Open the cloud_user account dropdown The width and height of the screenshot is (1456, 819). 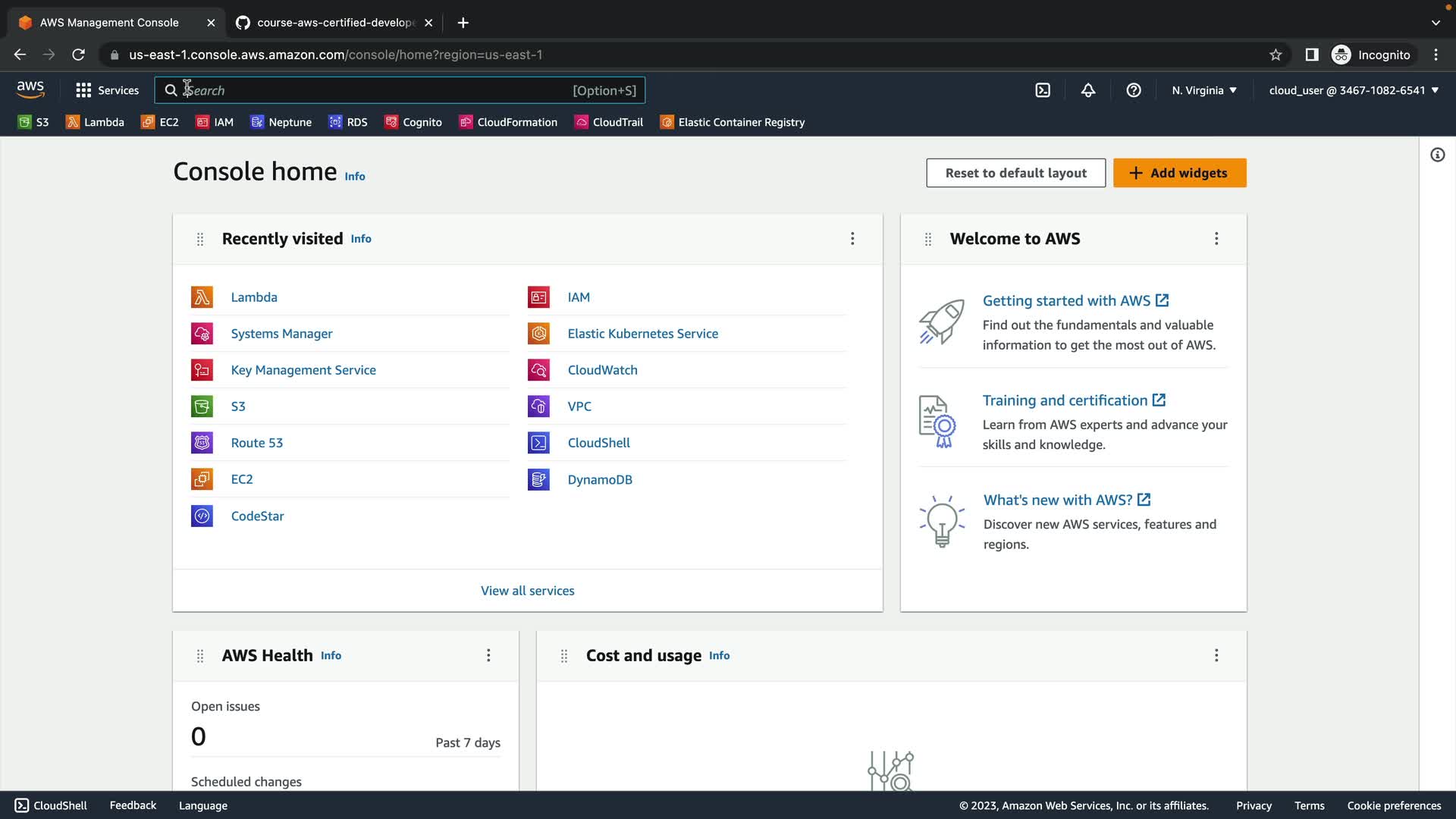(1354, 90)
